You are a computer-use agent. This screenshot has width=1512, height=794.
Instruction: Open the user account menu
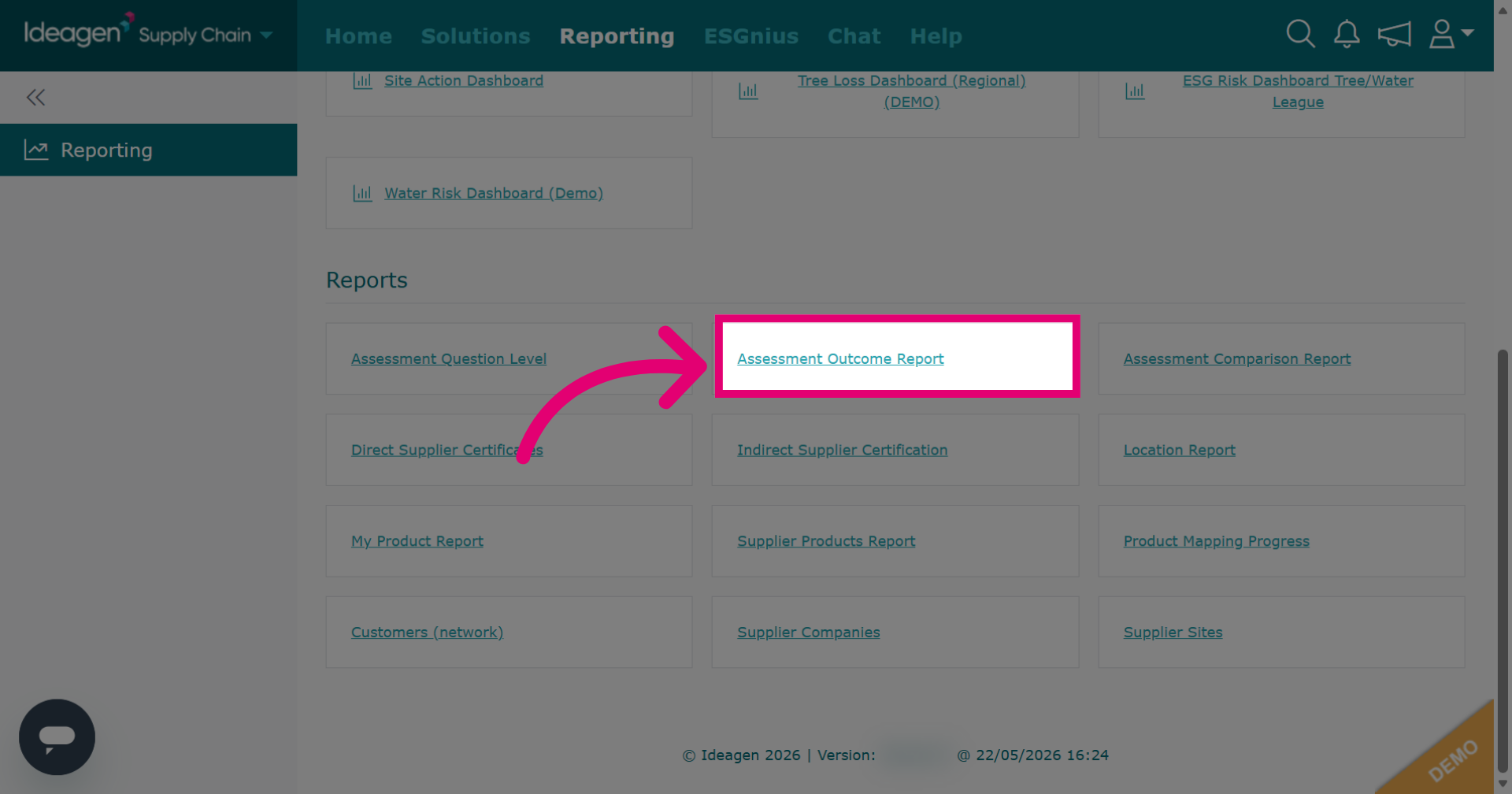click(x=1451, y=34)
